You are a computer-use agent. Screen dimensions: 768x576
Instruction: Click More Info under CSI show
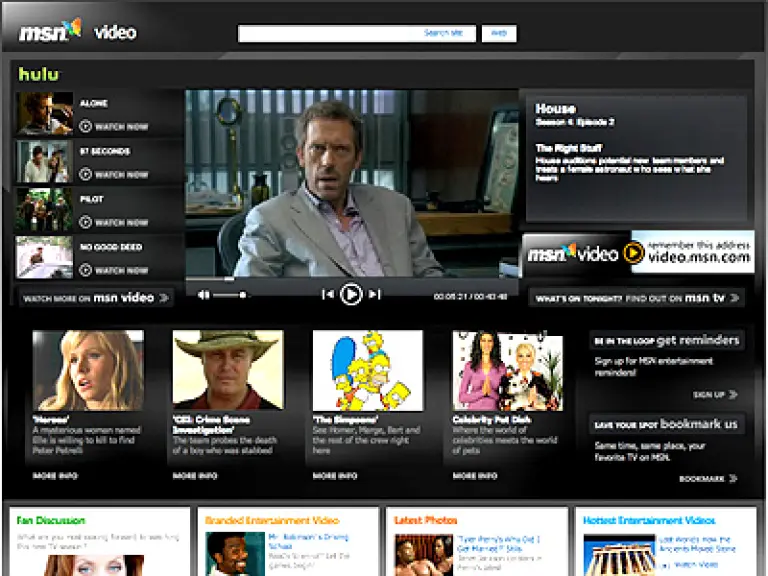(x=195, y=476)
